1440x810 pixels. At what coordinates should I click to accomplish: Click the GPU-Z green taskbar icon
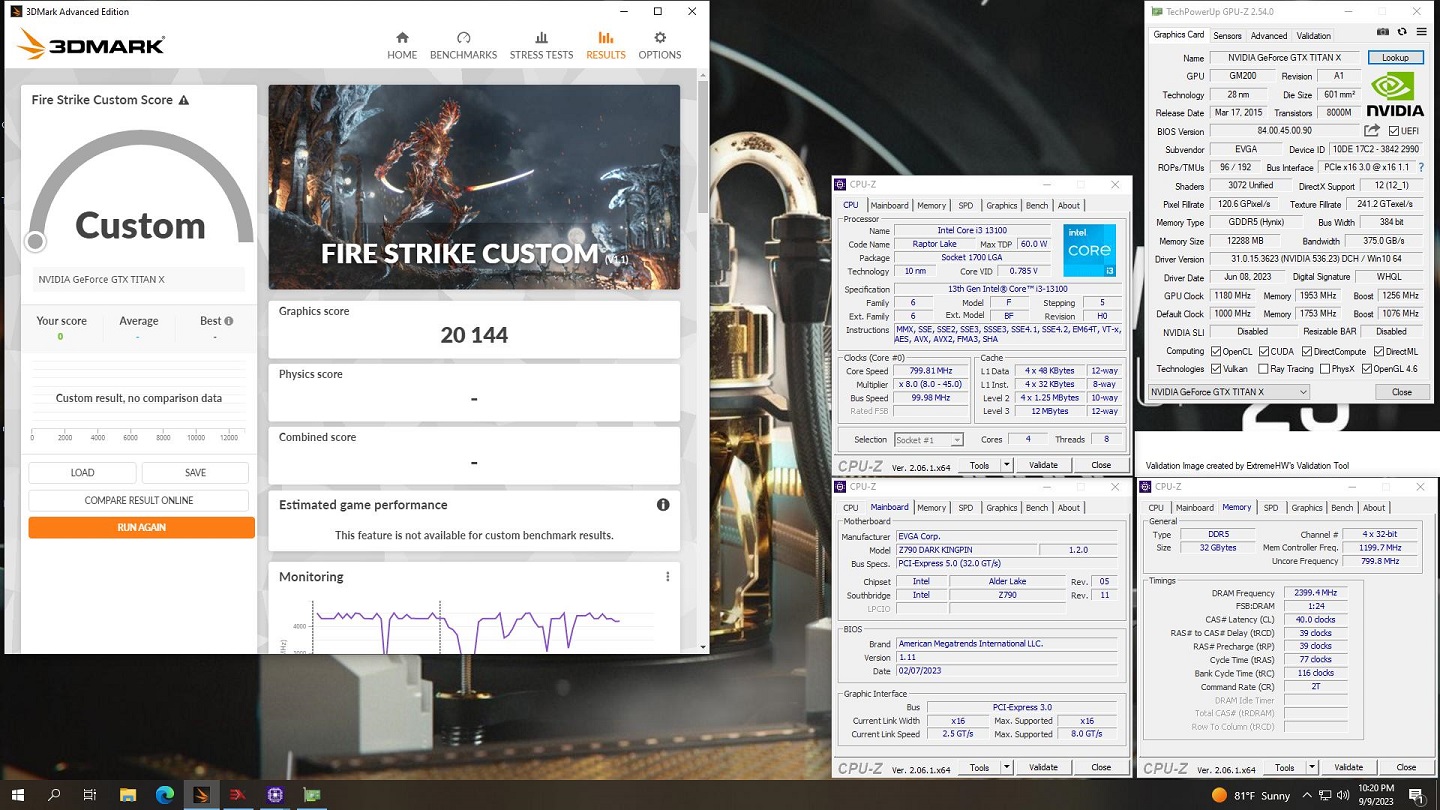[x=312, y=795]
